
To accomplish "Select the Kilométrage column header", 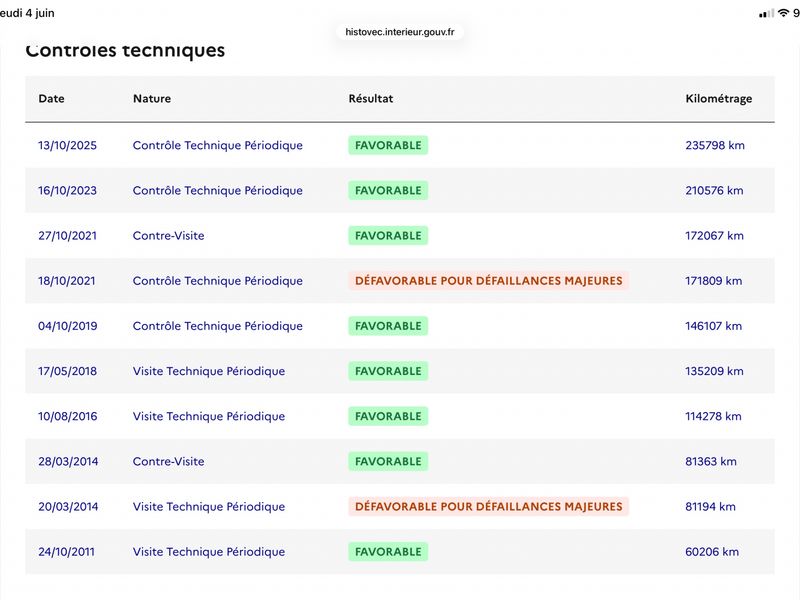I will [718, 98].
